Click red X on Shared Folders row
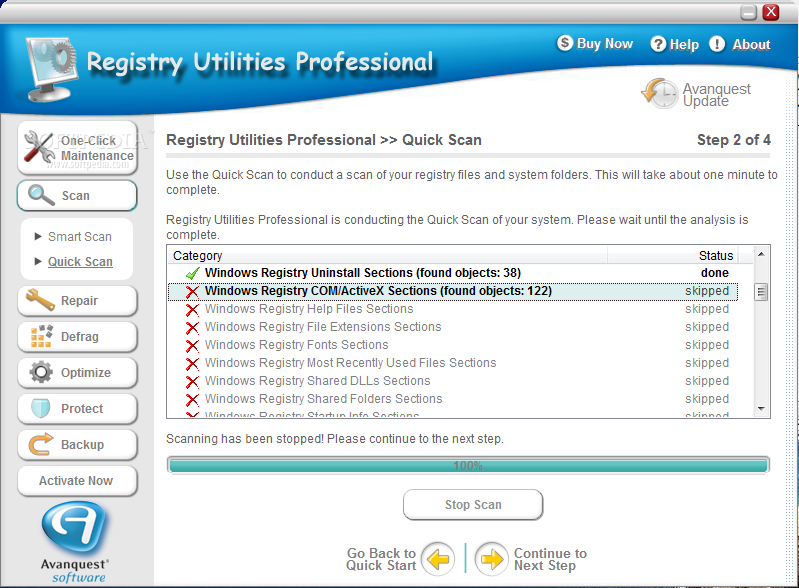The width and height of the screenshot is (799, 588). (193, 399)
